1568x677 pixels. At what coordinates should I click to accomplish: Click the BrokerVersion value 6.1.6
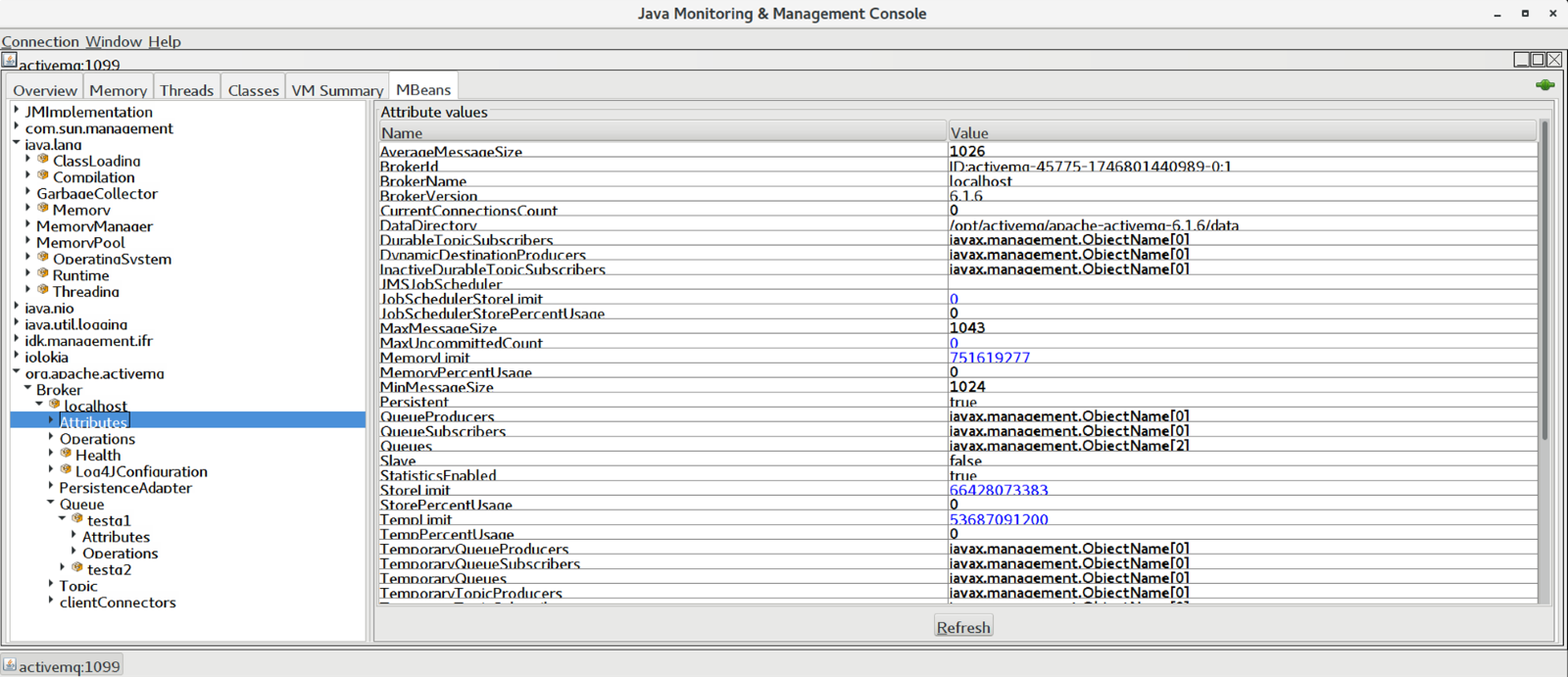[x=966, y=196]
